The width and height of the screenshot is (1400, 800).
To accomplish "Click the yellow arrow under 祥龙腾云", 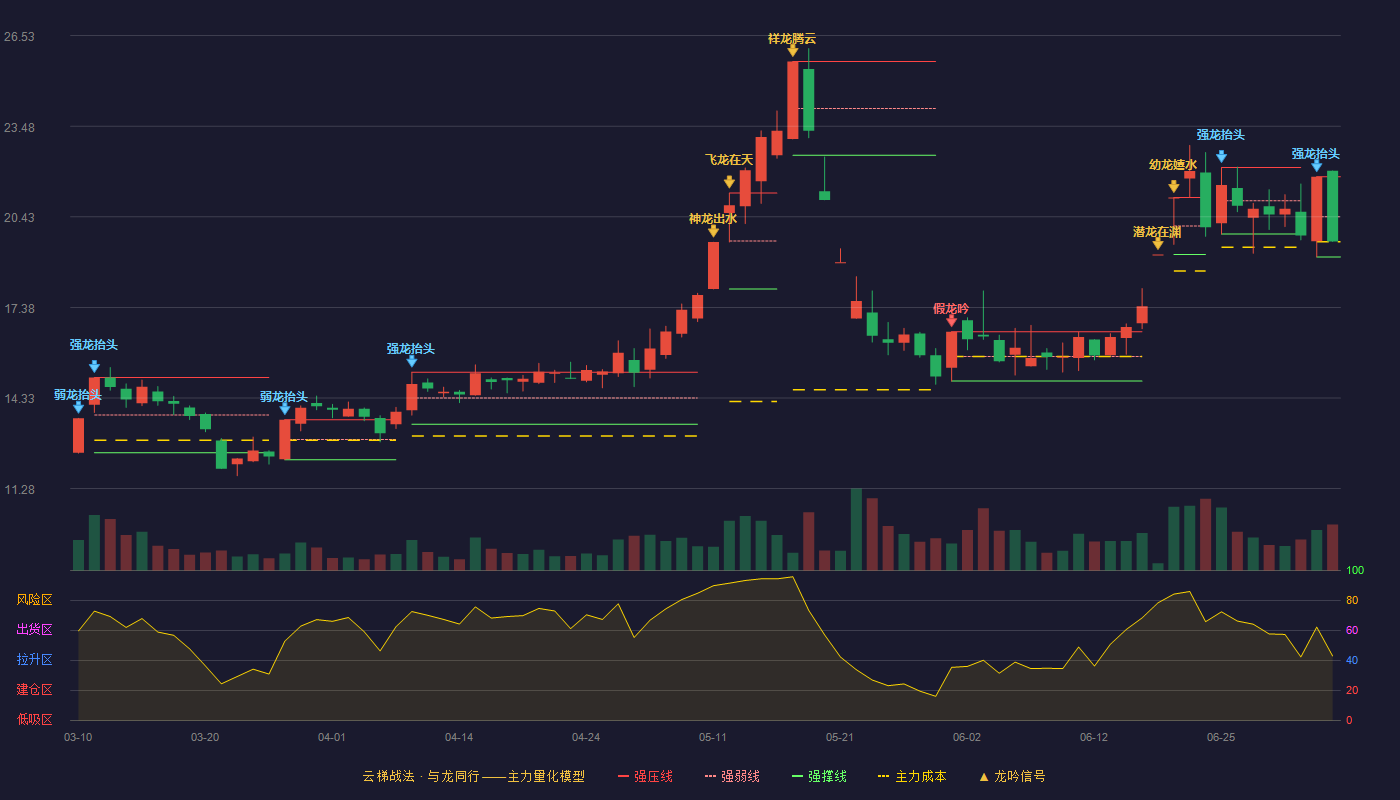I will click(792, 50).
